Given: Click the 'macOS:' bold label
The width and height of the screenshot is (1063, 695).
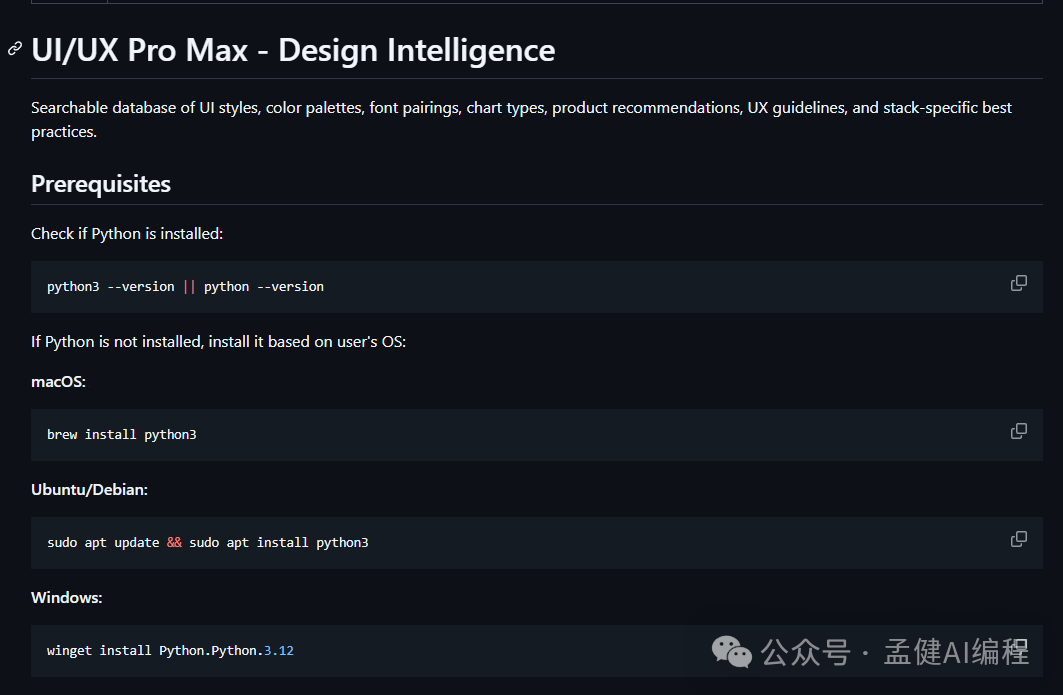Looking at the screenshot, I should coord(58,382).
